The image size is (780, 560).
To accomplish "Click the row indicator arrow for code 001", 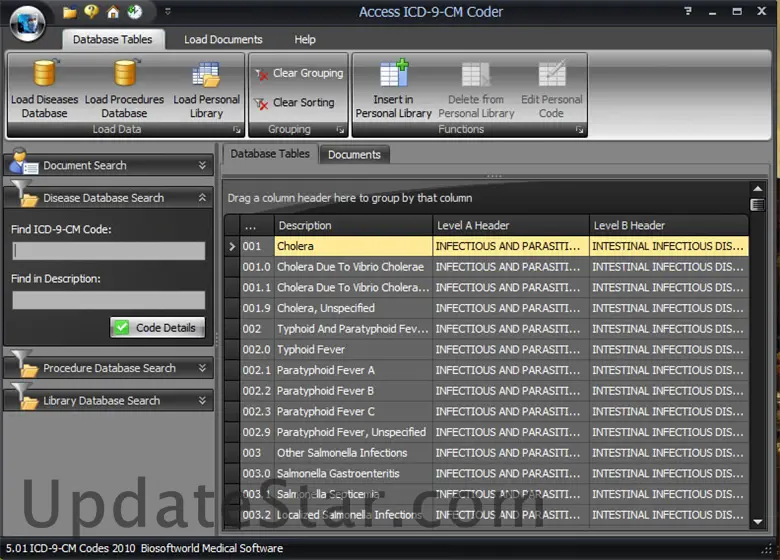I will 232,246.
